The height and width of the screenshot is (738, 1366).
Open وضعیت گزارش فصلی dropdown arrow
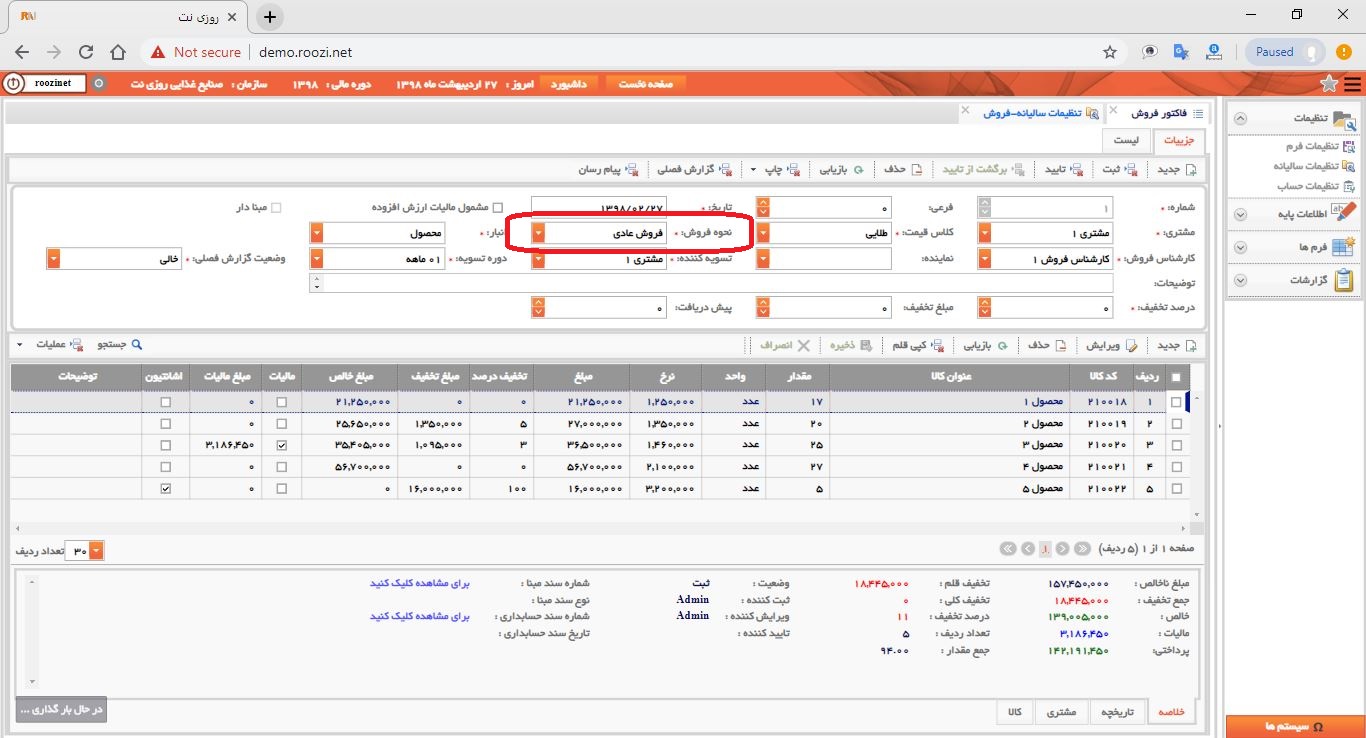click(x=53, y=259)
